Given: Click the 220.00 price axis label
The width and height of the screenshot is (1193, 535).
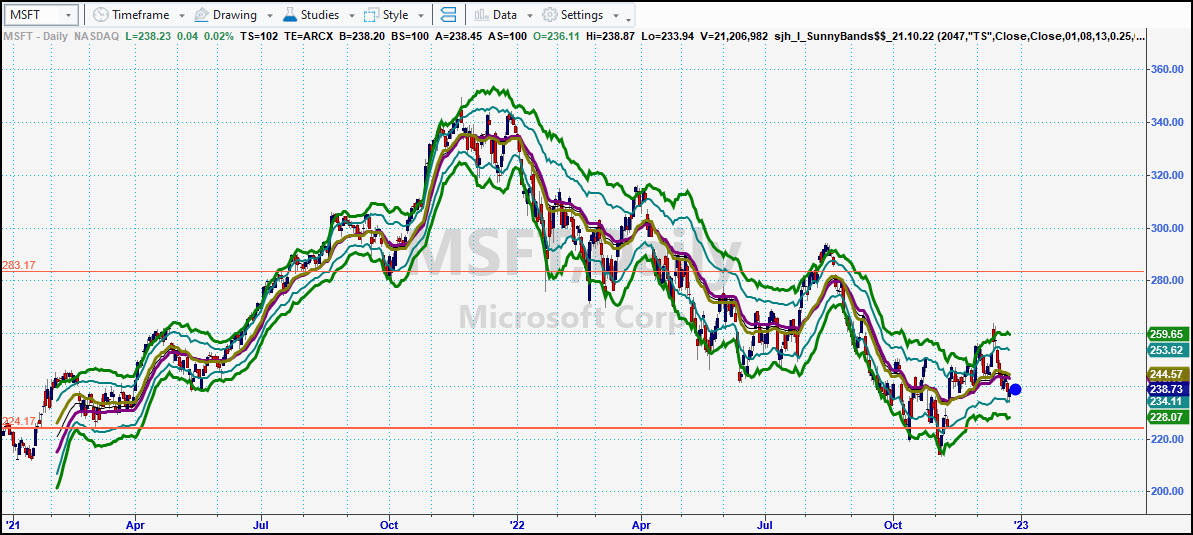Looking at the screenshot, I should pyautogui.click(x=1166, y=439).
